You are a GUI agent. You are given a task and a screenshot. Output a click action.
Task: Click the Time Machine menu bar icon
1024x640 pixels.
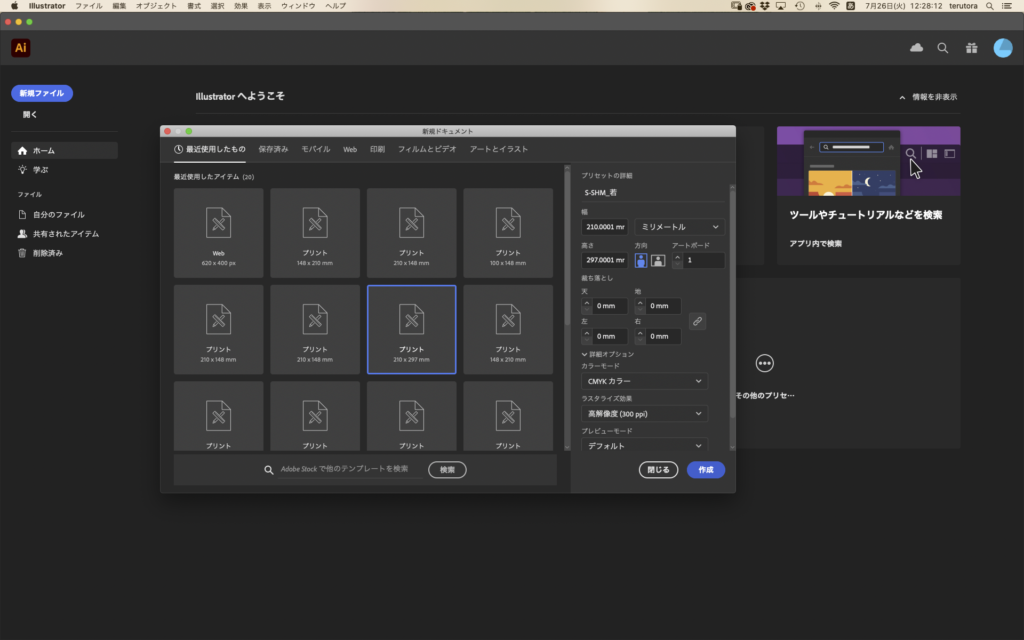800,6
